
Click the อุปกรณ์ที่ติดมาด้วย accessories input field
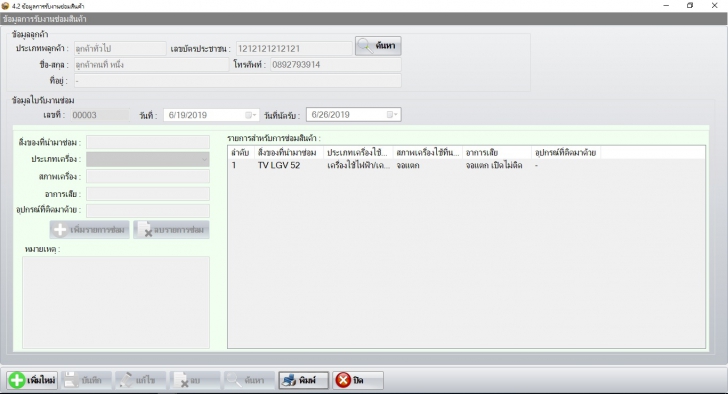pos(148,210)
